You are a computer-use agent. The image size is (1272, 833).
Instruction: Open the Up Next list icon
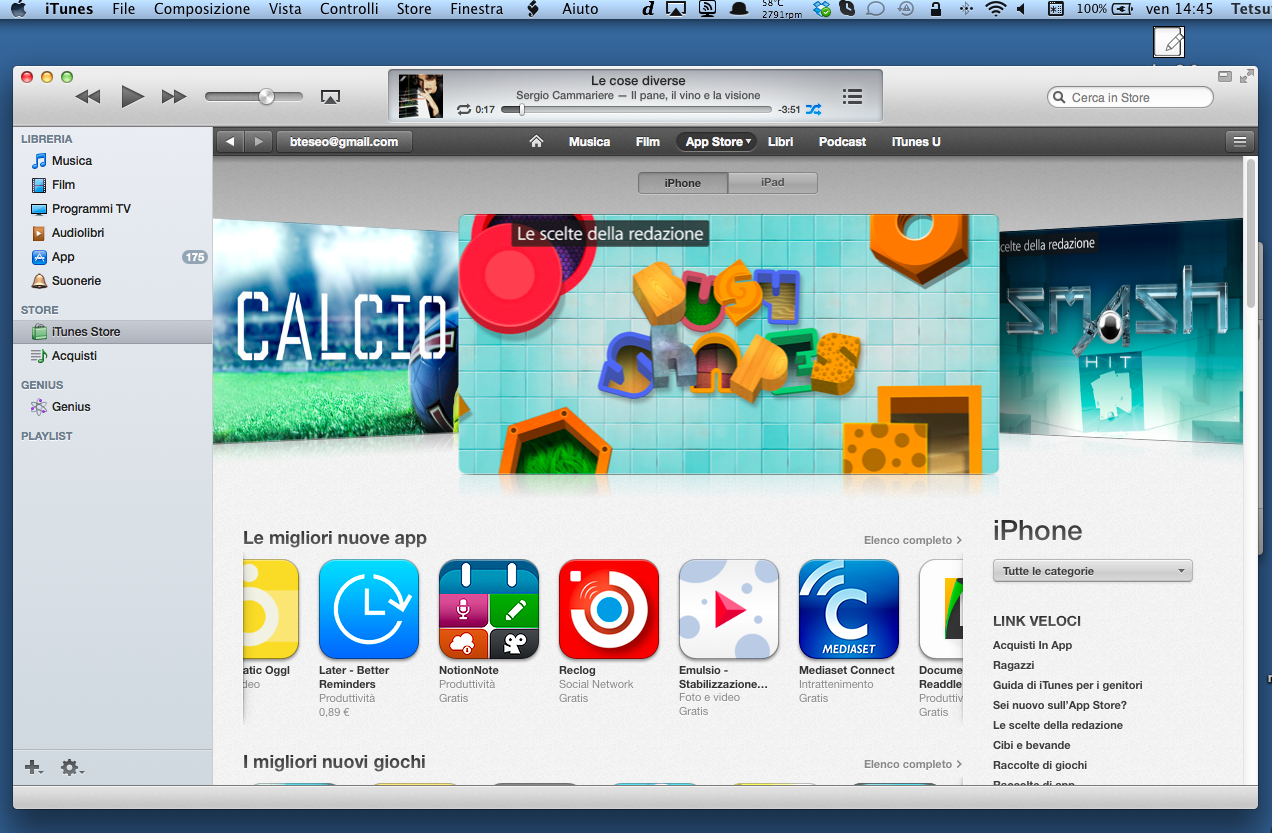[852, 96]
